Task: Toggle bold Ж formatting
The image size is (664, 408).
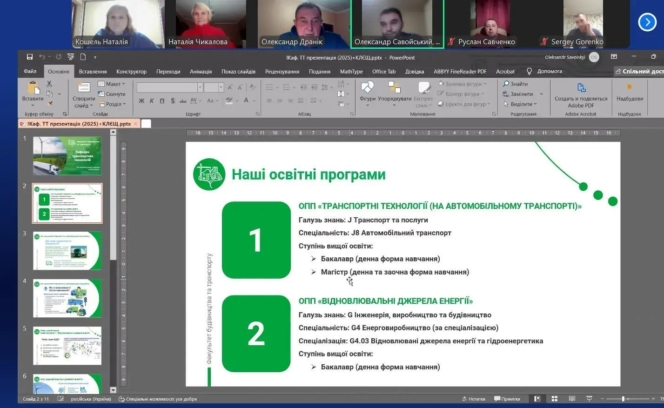Action: (141, 101)
